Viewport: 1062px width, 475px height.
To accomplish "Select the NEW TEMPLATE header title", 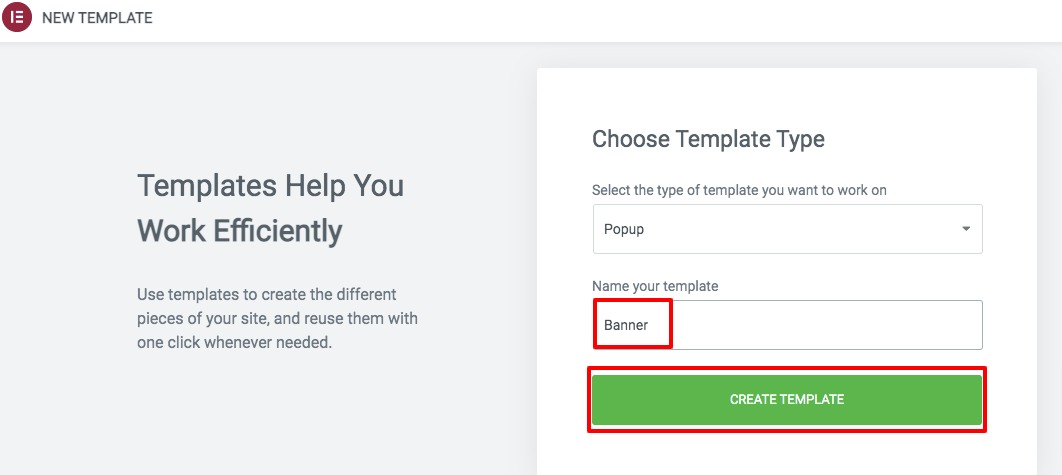I will 97,18.
